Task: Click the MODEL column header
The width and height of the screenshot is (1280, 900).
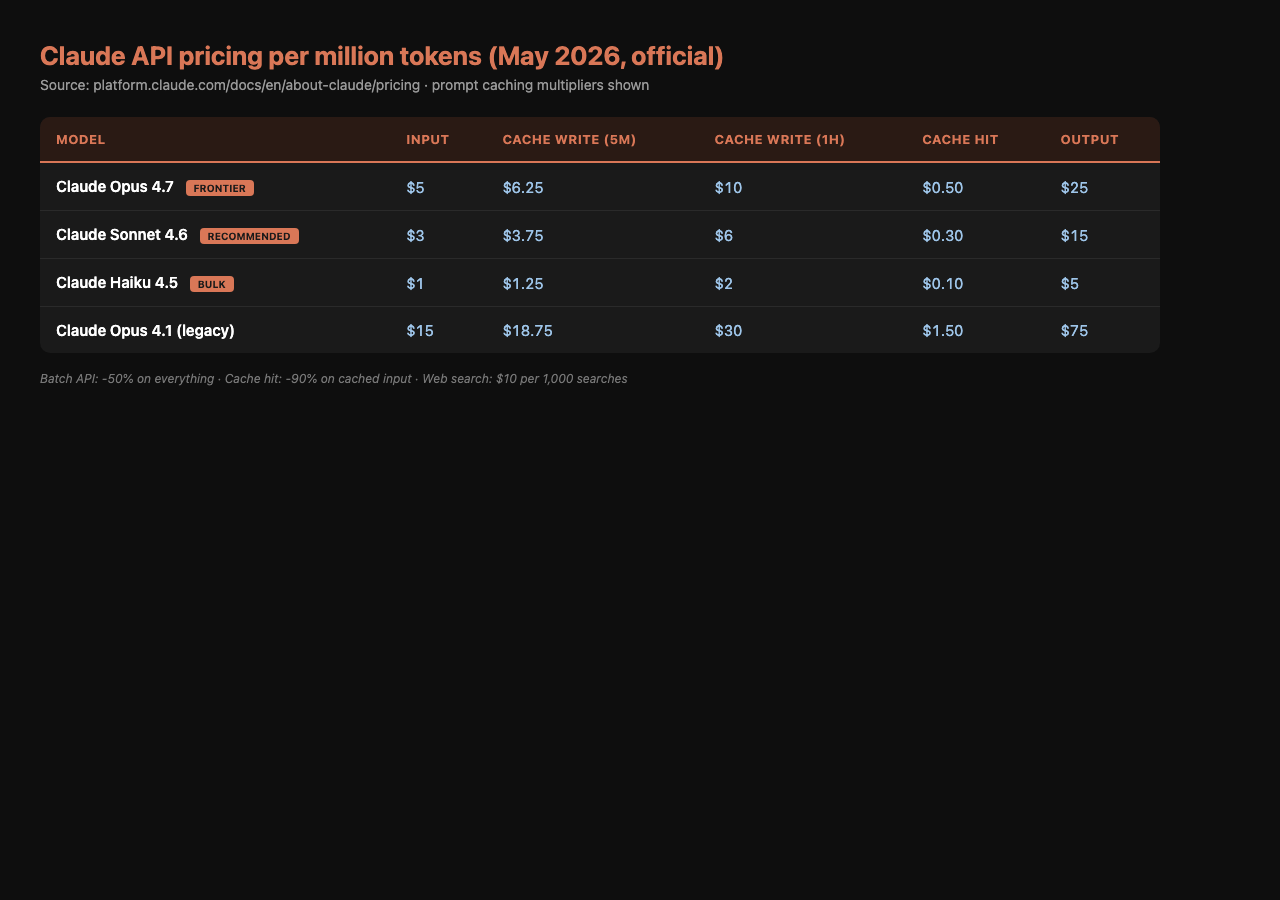Action: click(x=81, y=140)
